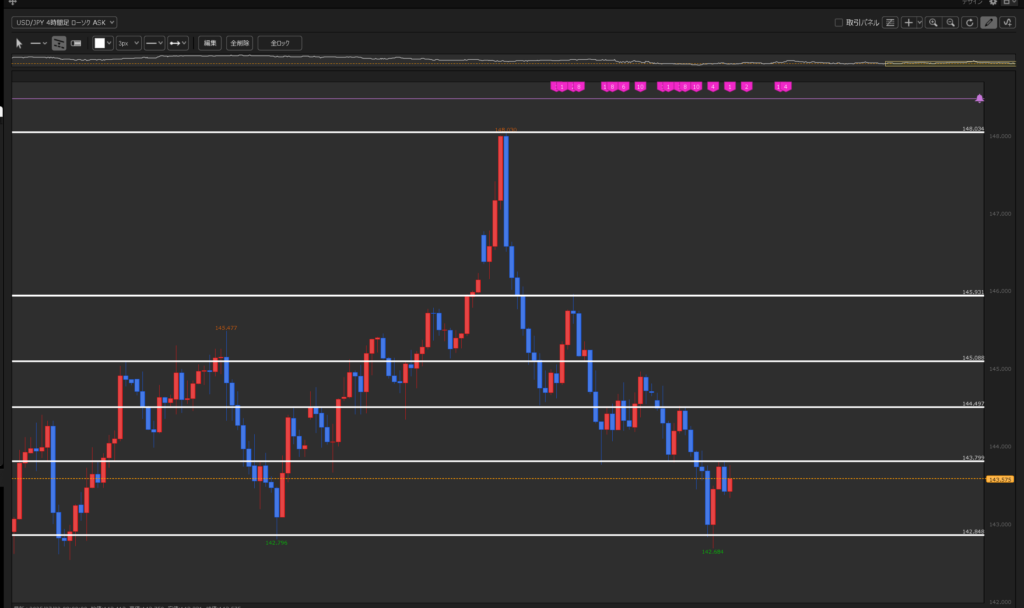Enable the 取引パネル checkbox
This screenshot has width=1024, height=608.
[x=839, y=22]
